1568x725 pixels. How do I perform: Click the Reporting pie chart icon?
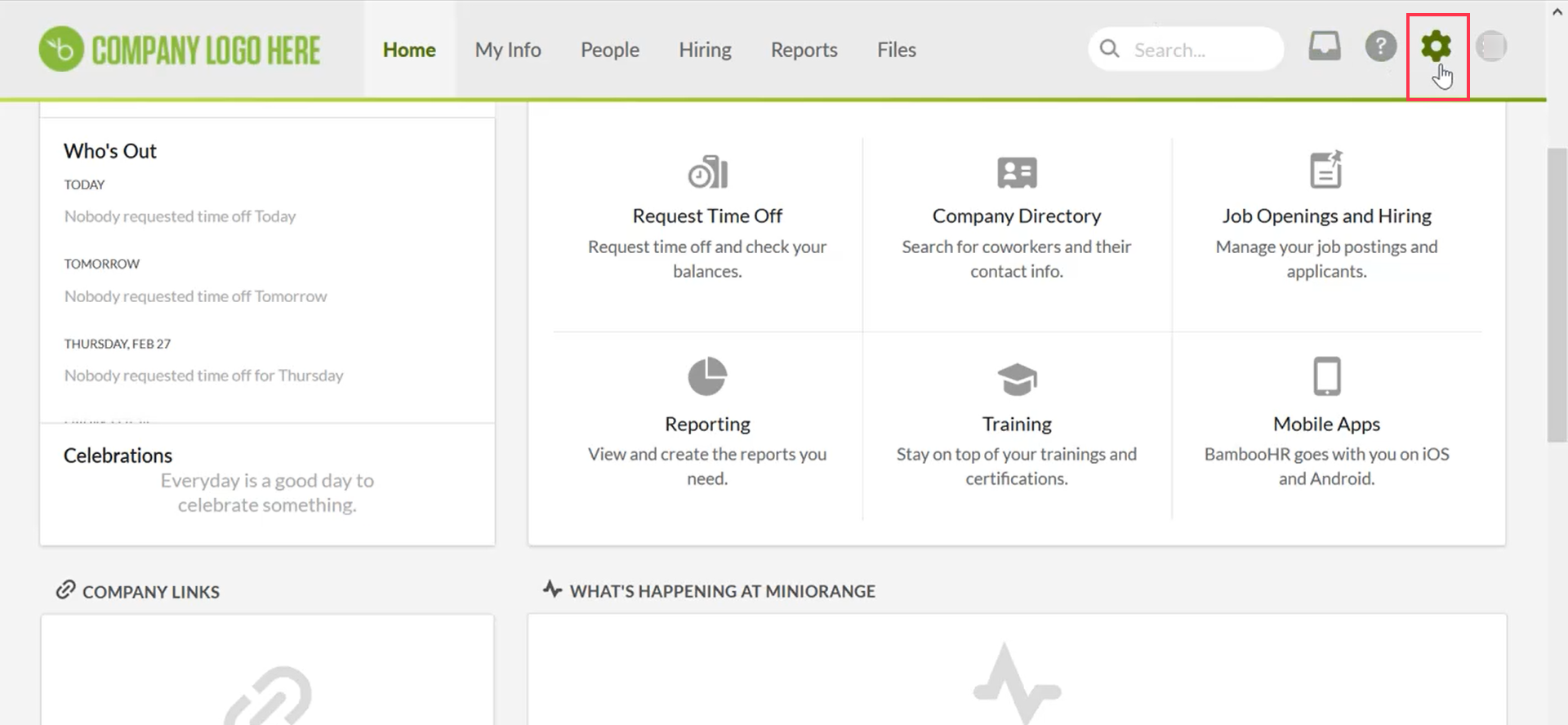pos(707,376)
